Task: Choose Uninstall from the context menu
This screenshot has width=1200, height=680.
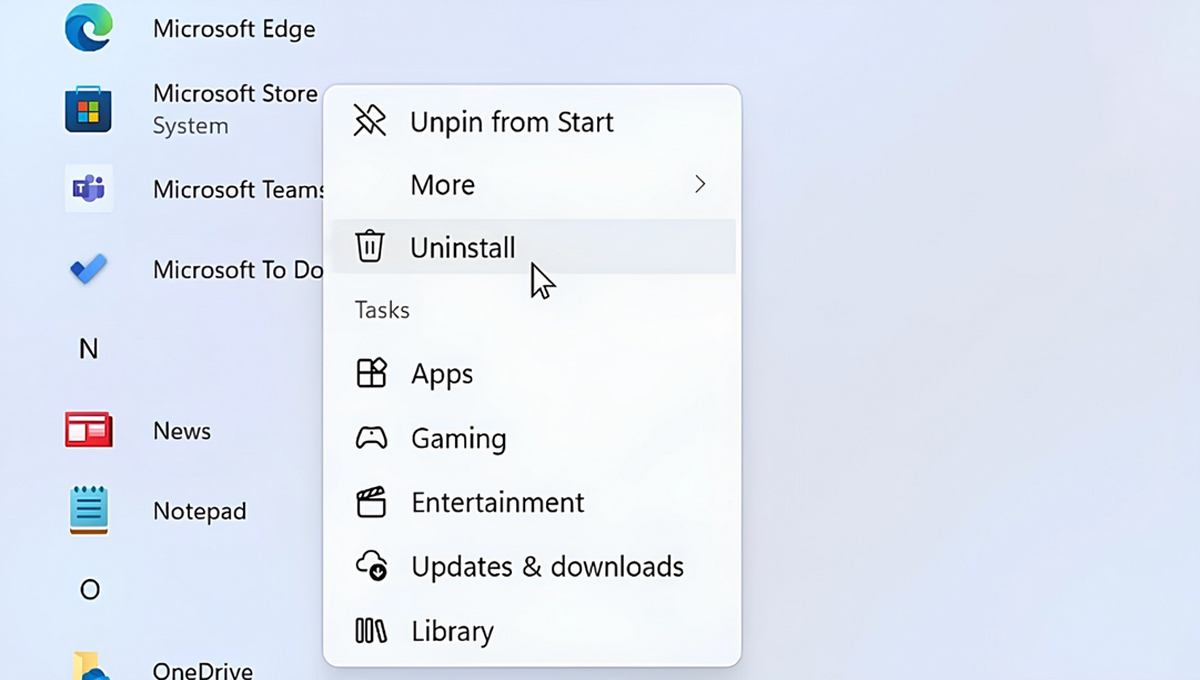Action: click(533, 246)
